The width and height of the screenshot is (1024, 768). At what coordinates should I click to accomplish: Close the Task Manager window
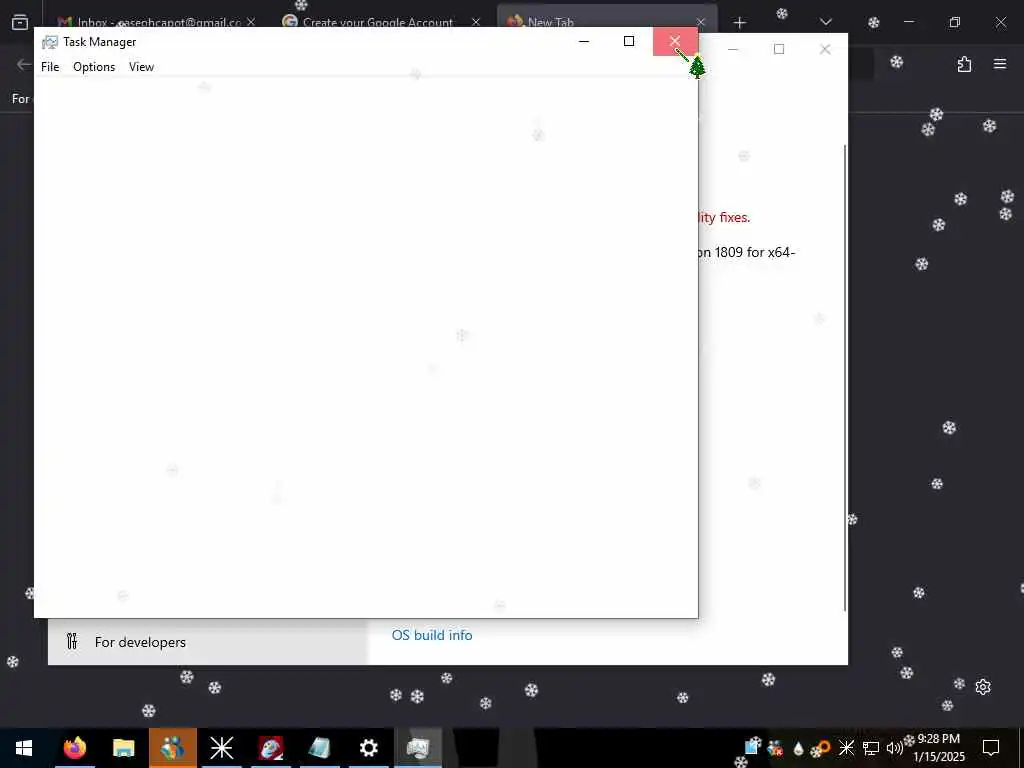click(675, 41)
